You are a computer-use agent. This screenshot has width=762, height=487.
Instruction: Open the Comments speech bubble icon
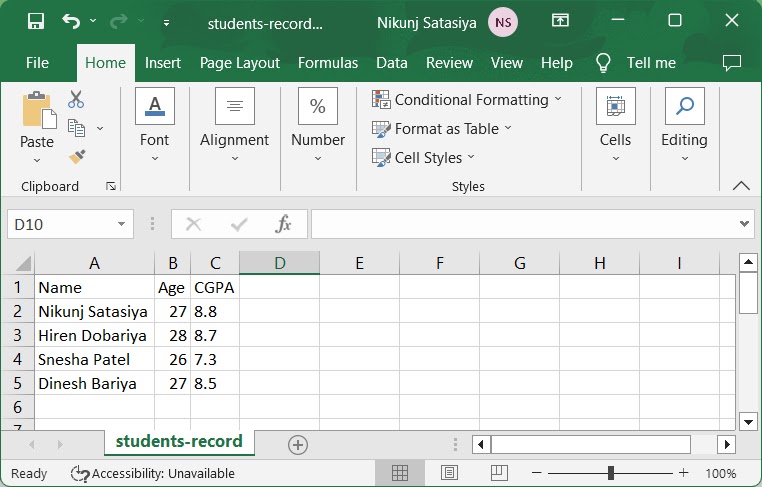(731, 62)
